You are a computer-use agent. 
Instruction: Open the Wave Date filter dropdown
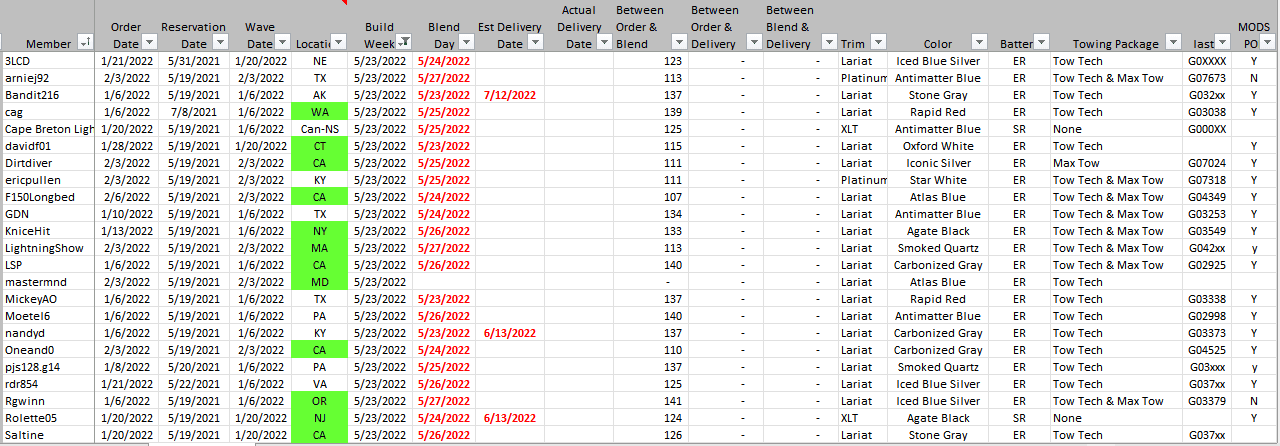click(282, 42)
